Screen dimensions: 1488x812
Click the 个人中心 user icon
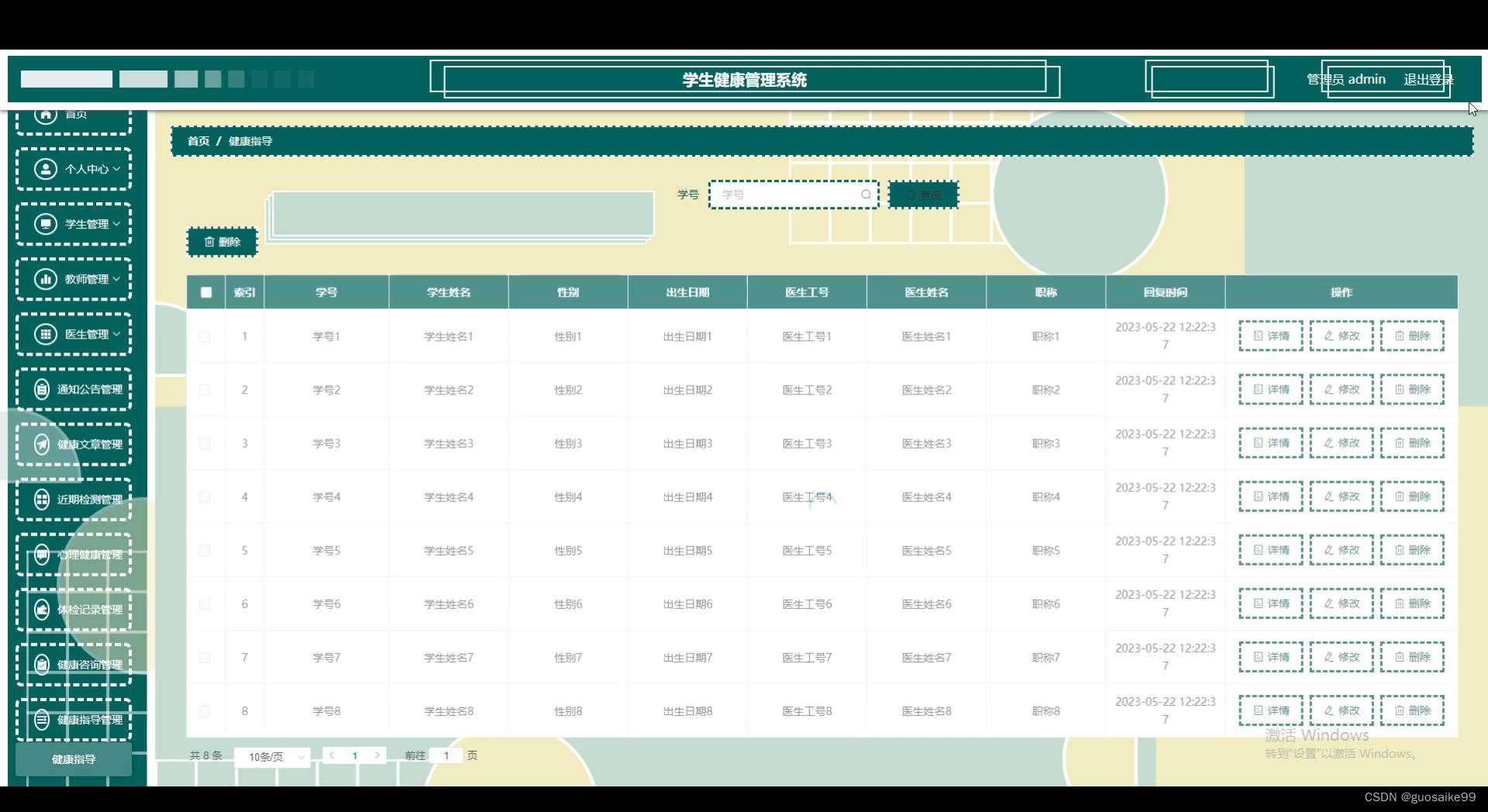tap(45, 169)
